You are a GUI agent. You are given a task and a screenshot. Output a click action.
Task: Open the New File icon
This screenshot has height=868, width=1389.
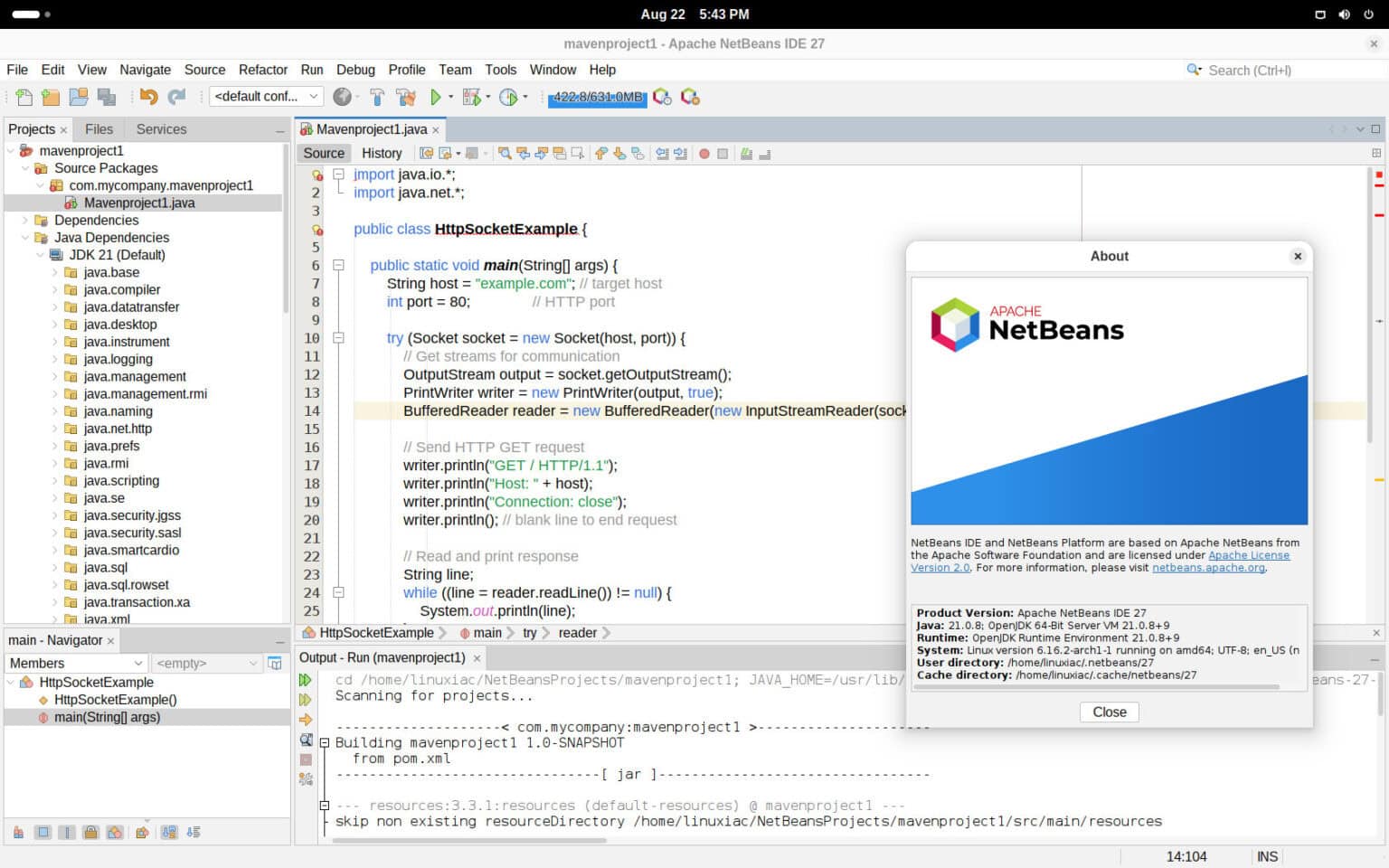pyautogui.click(x=24, y=96)
